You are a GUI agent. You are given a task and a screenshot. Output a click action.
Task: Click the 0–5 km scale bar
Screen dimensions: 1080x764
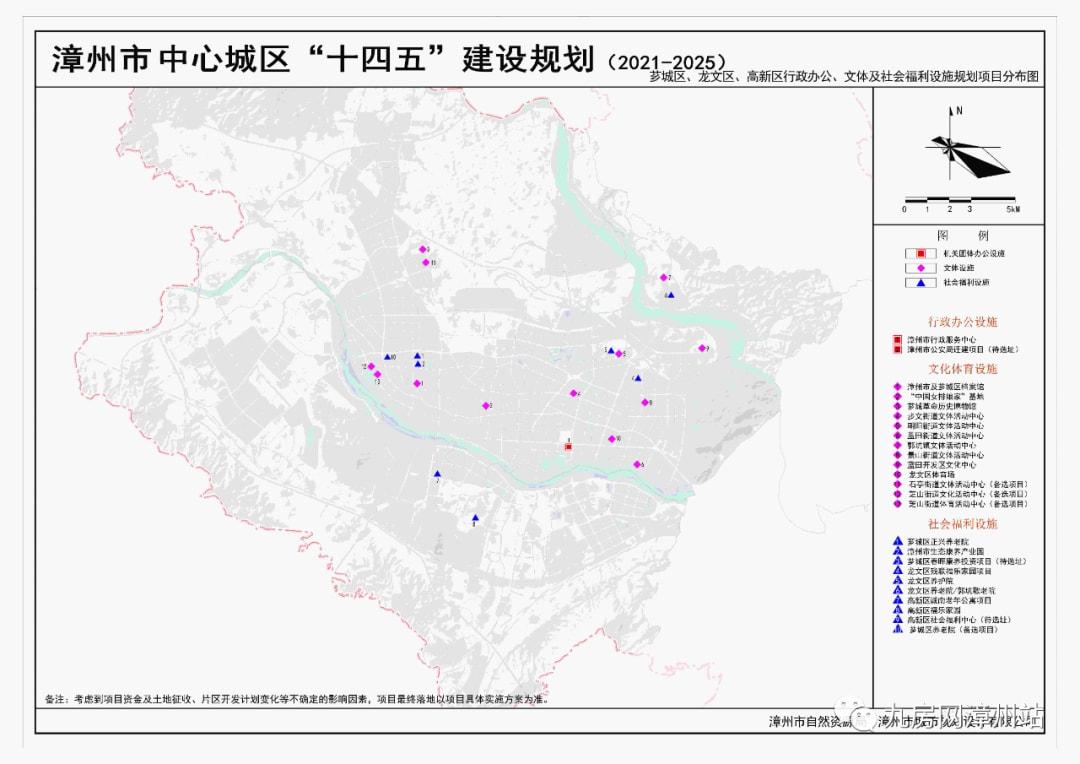click(960, 204)
